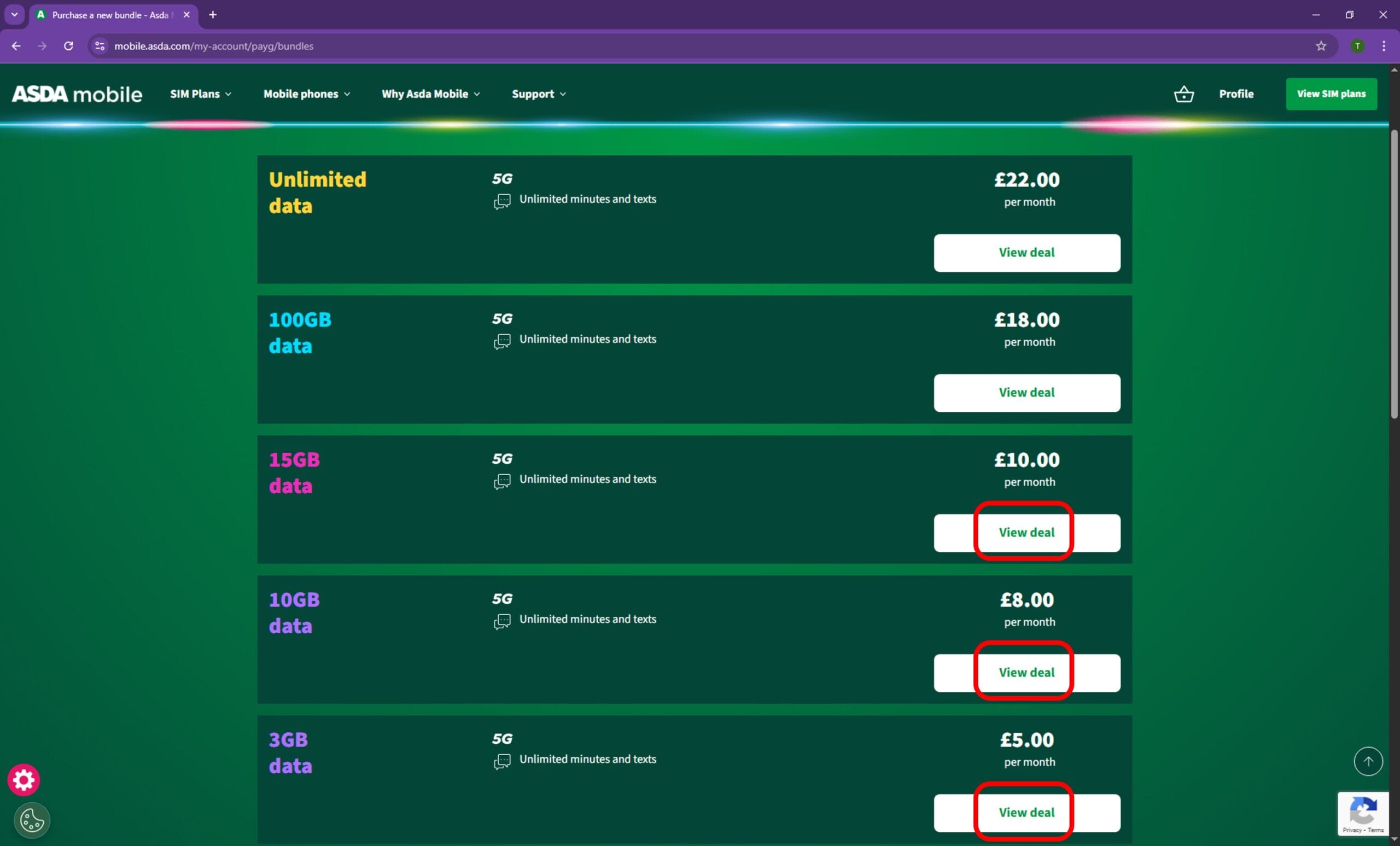Select the Purchase a new bundle browser tab
This screenshot has width=1400, height=846.
tap(113, 15)
